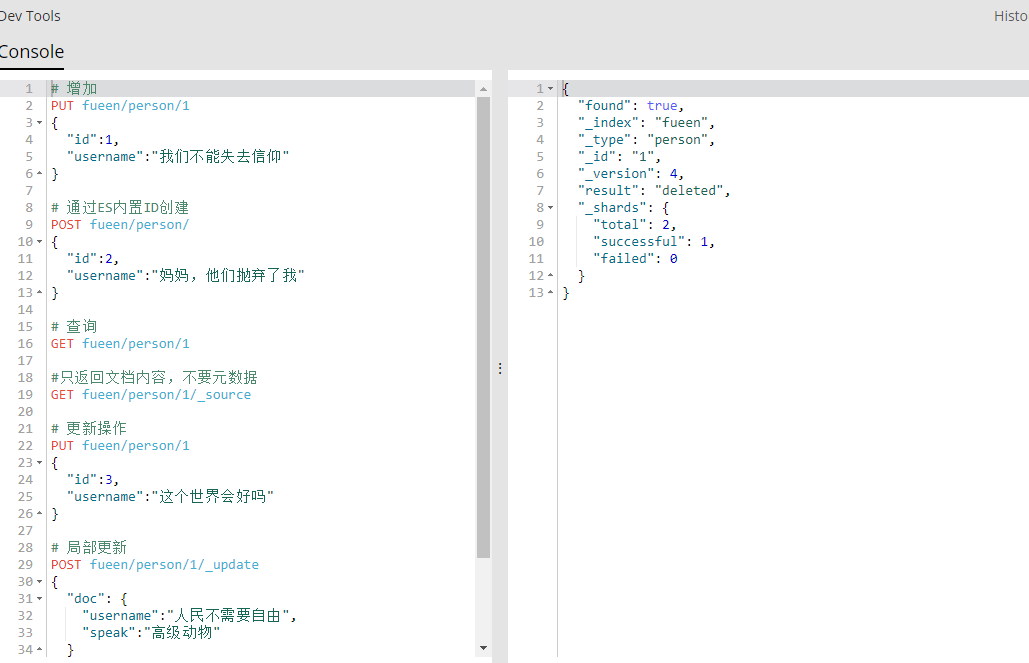The width and height of the screenshot is (1029, 663).
Task: Click the "# 通过ES内置ID创建" comment line
Action: [x=120, y=207]
